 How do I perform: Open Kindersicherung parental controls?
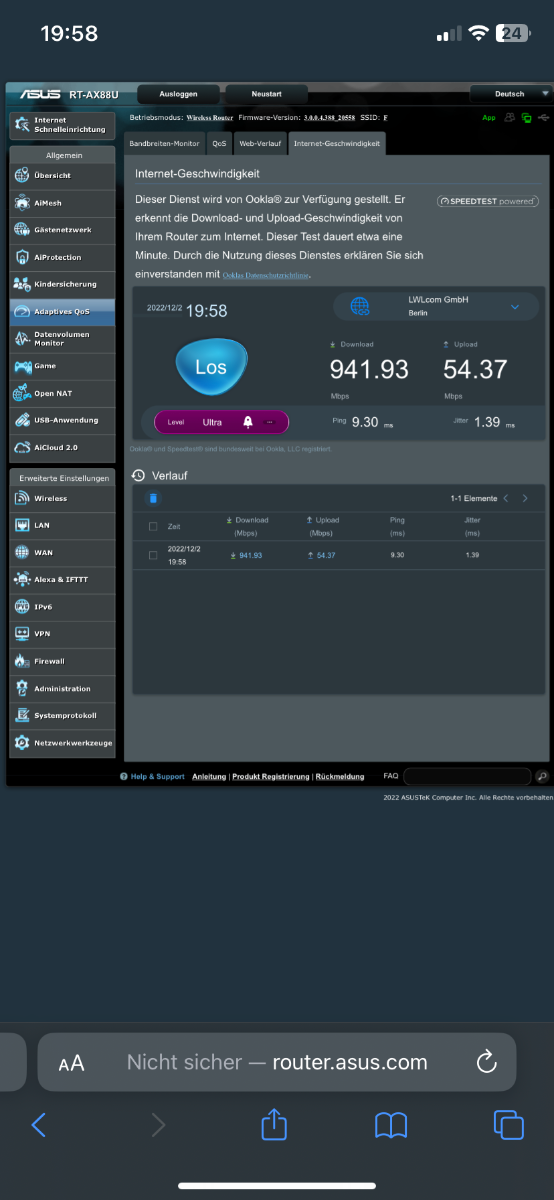click(x=61, y=284)
